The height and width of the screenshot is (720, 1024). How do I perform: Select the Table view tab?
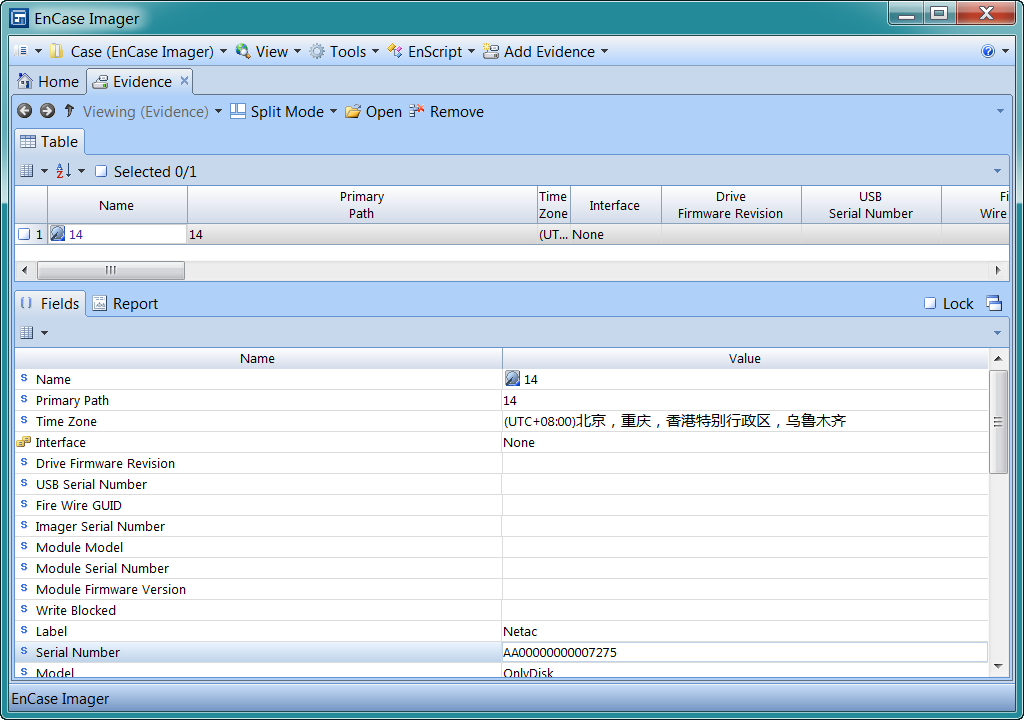[50, 142]
